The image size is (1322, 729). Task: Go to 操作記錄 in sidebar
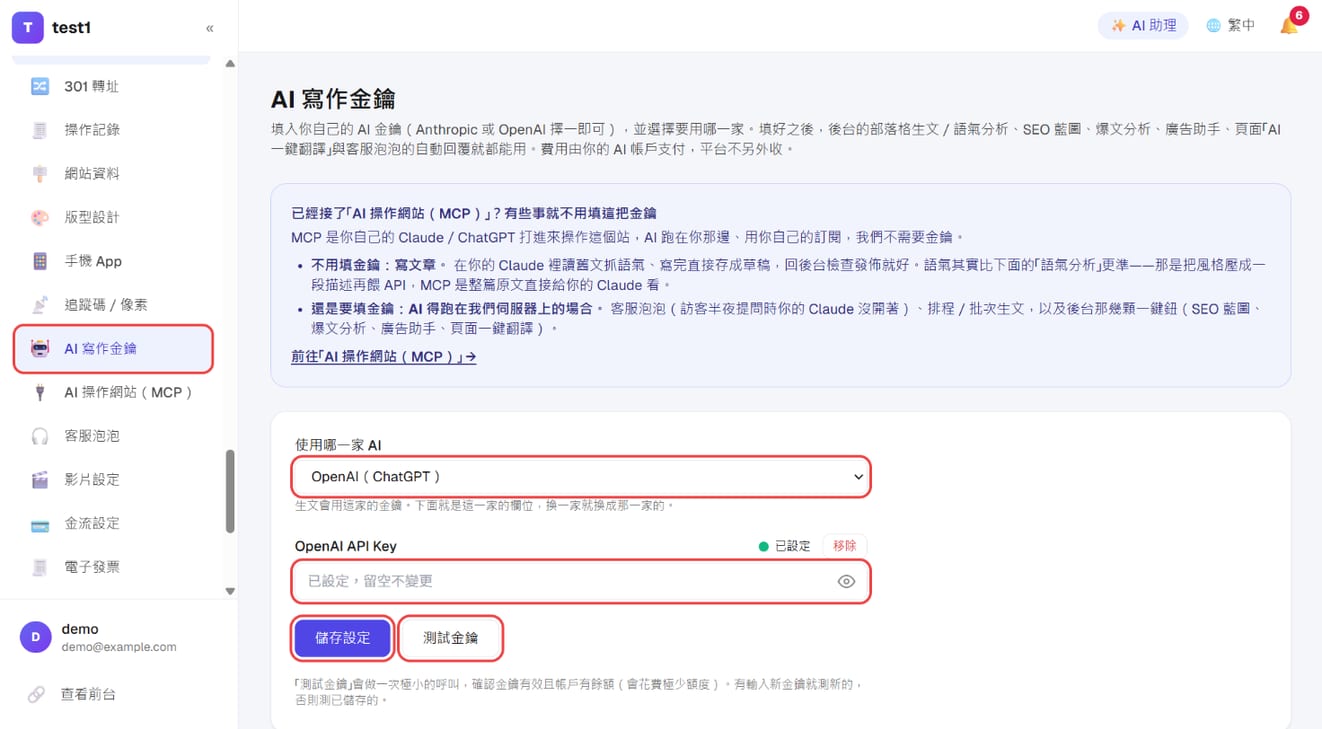point(113,130)
